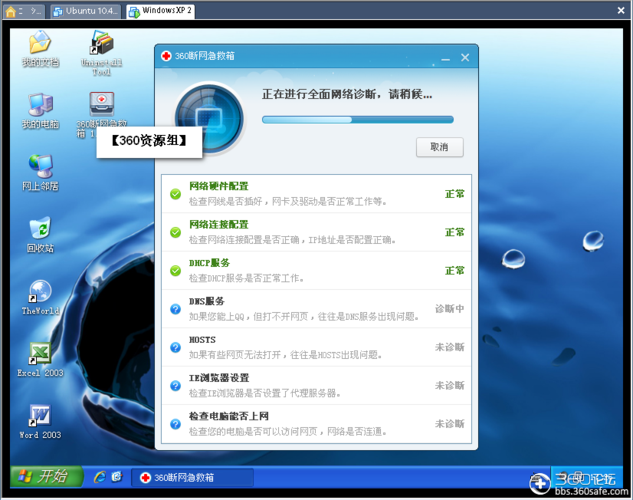Click the 取消 cancel button

(x=439, y=147)
